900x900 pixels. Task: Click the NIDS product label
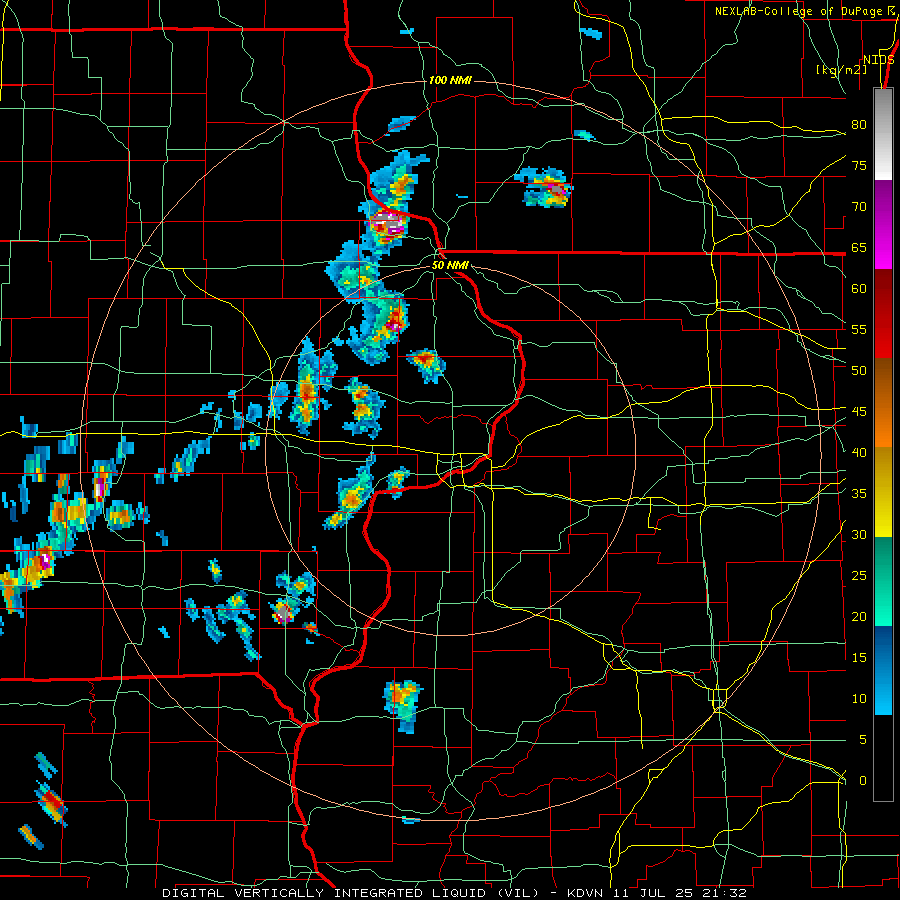[879, 60]
